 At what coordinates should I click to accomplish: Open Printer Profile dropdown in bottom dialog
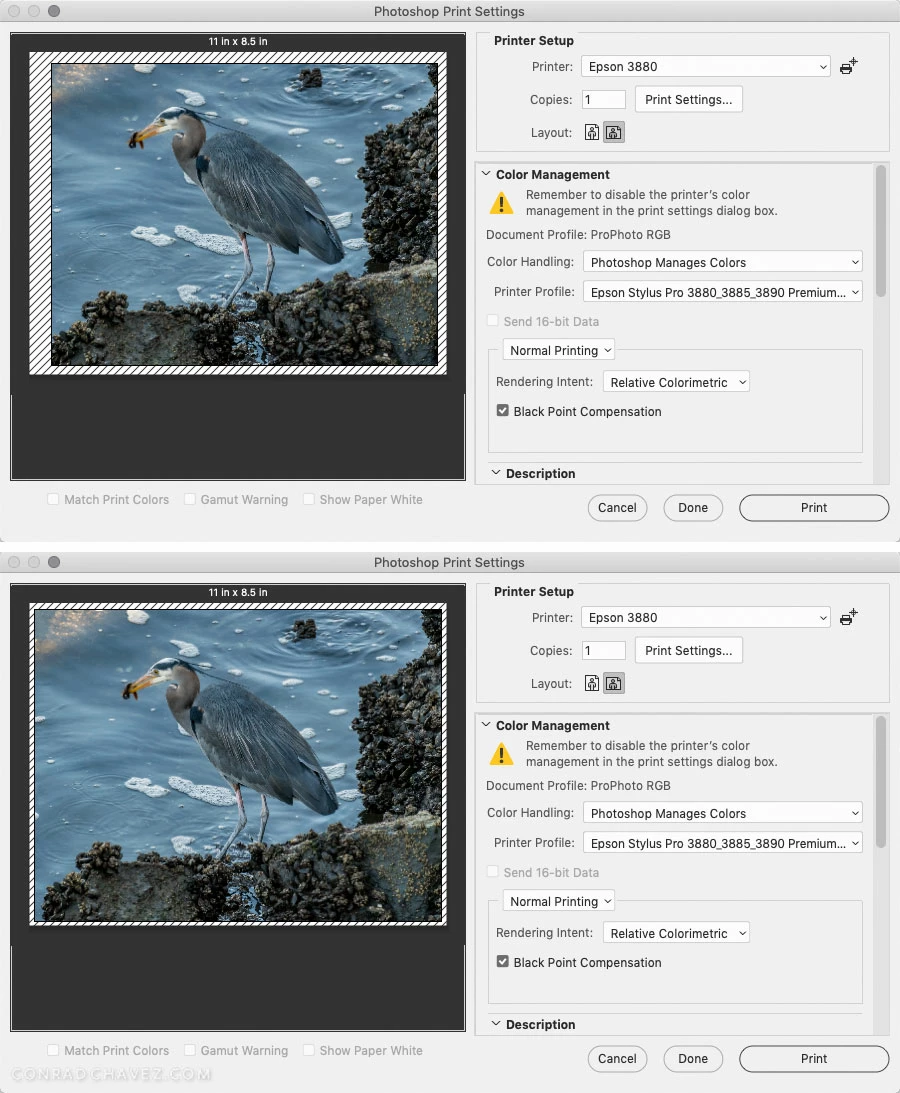tap(723, 843)
